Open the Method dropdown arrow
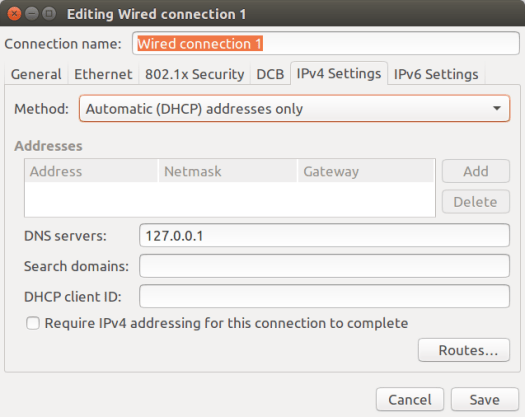Image resolution: width=525 pixels, height=417 pixels. (497, 109)
